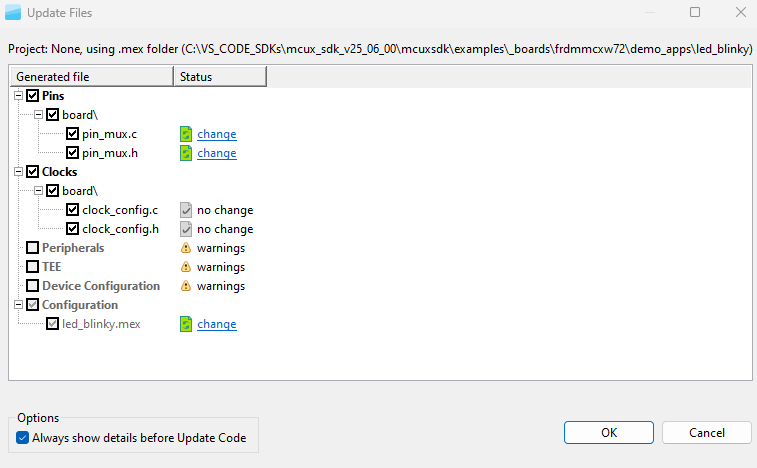Collapse the board folder under Clocks
The image size is (757, 468).
39,191
